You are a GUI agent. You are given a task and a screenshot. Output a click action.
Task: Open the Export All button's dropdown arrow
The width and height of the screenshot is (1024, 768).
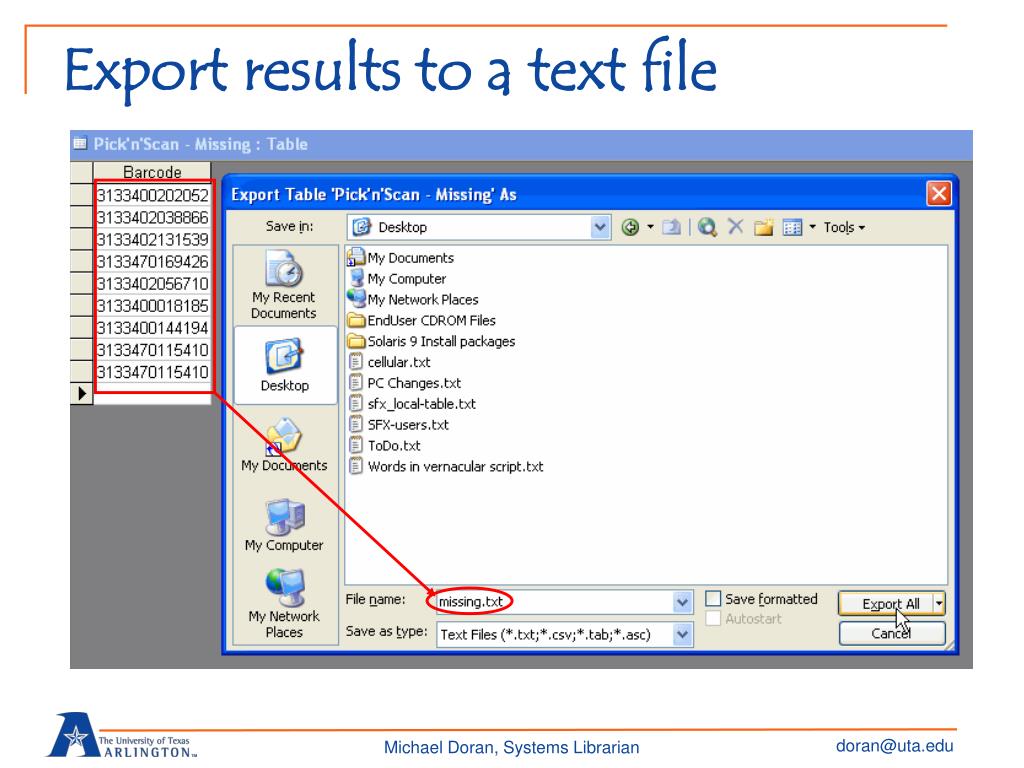point(938,603)
